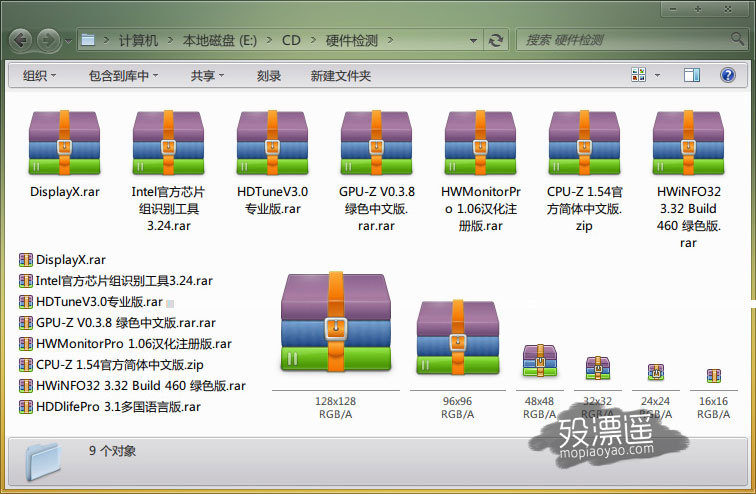Screen dimensions: 756x494
Task: Click the folder icon in details pane
Action: pyautogui.click(x=44, y=461)
